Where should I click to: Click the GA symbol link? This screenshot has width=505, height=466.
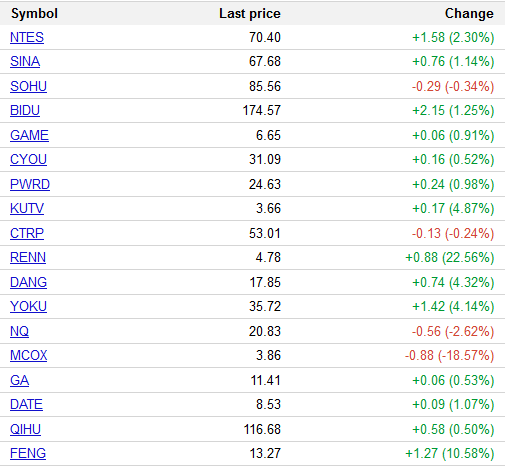19,380
